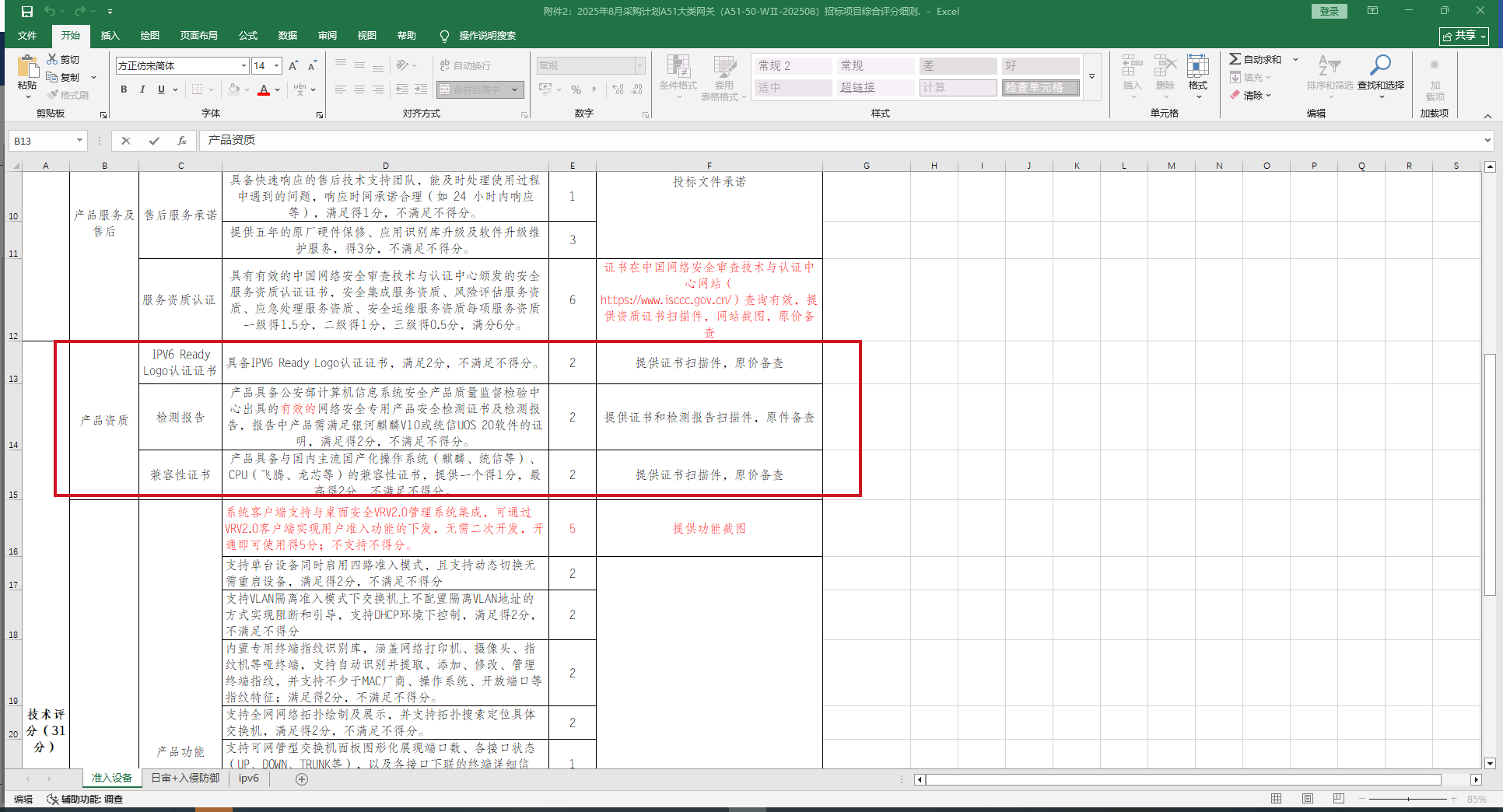Confirm the formula bar entry with checkmark
Screen dimensions: 1503x812
point(154,141)
